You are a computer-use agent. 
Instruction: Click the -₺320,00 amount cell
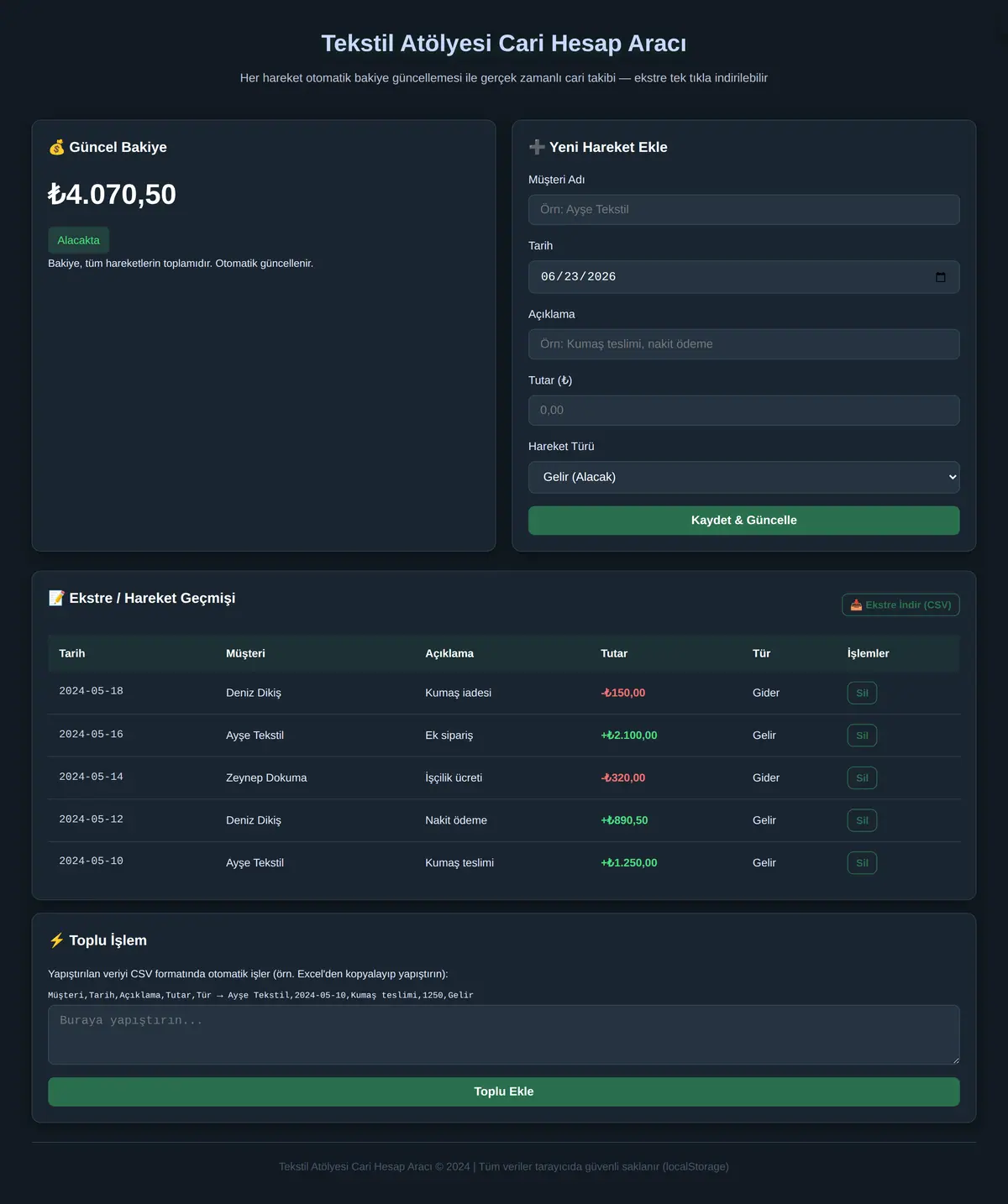(x=623, y=778)
